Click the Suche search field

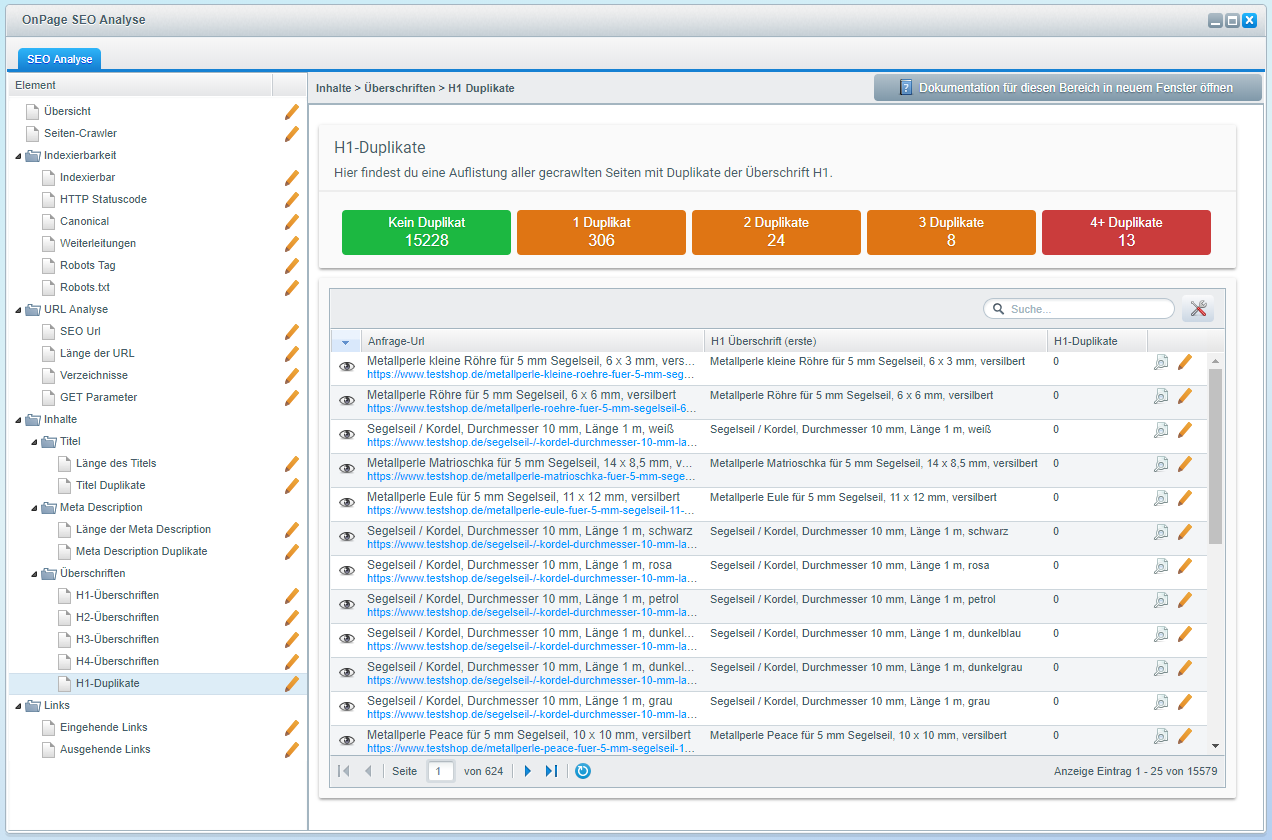1079,309
